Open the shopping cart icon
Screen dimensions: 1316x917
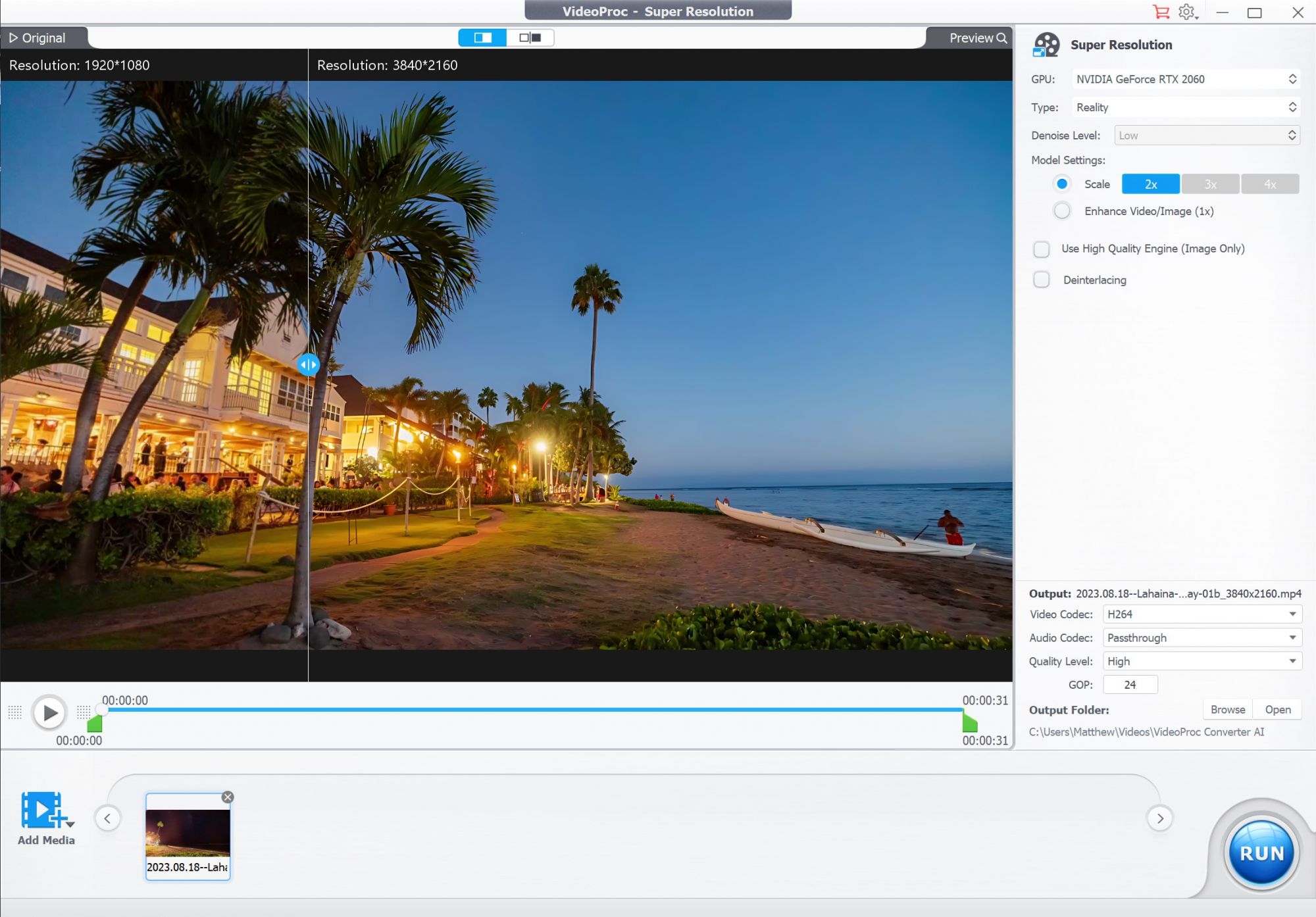coord(1161,12)
